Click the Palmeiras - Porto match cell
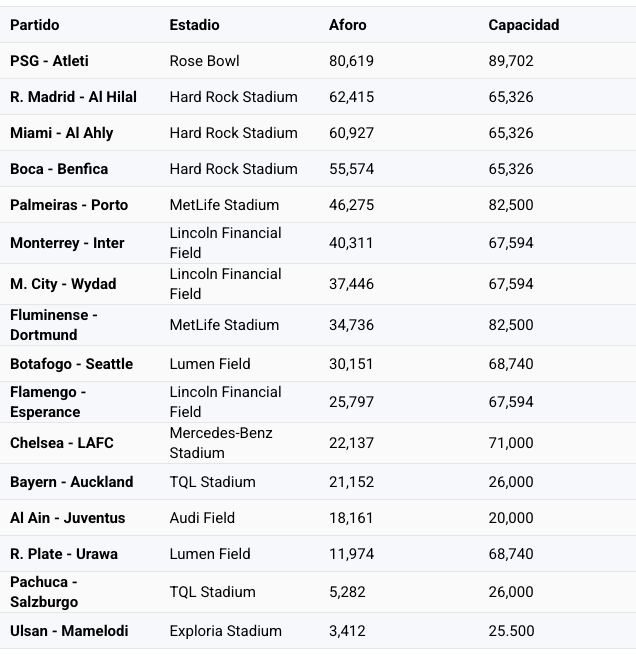Screen dimensions: 636x654 coord(69,205)
